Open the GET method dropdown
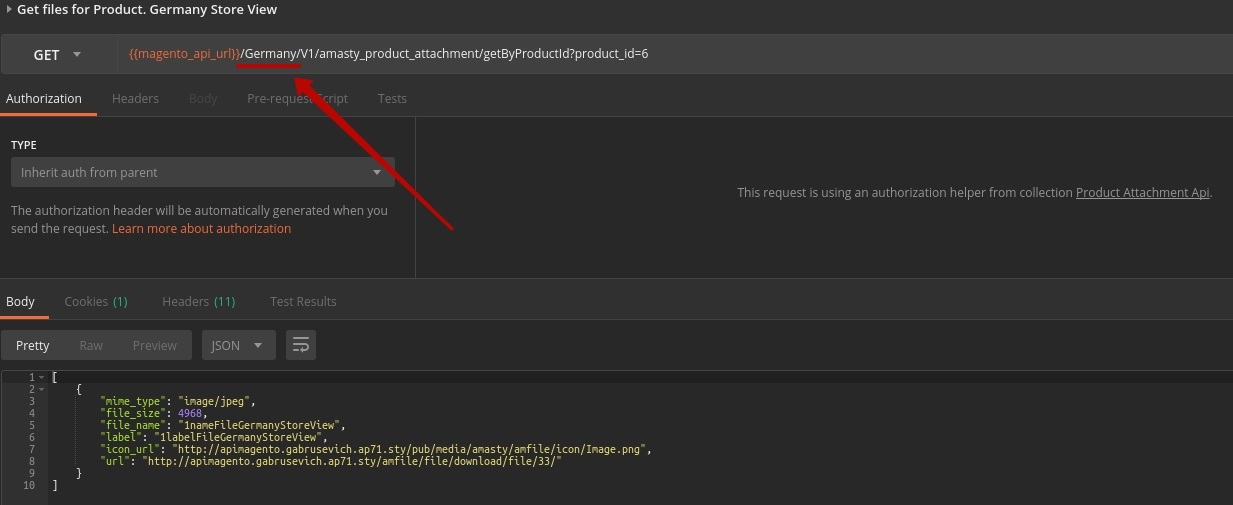The height and width of the screenshot is (505, 1233). pyautogui.click(x=58, y=55)
